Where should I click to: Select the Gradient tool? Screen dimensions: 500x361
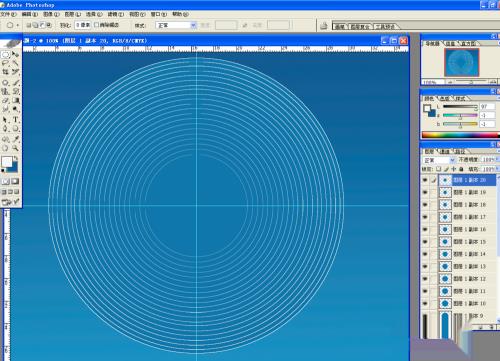coord(15,100)
